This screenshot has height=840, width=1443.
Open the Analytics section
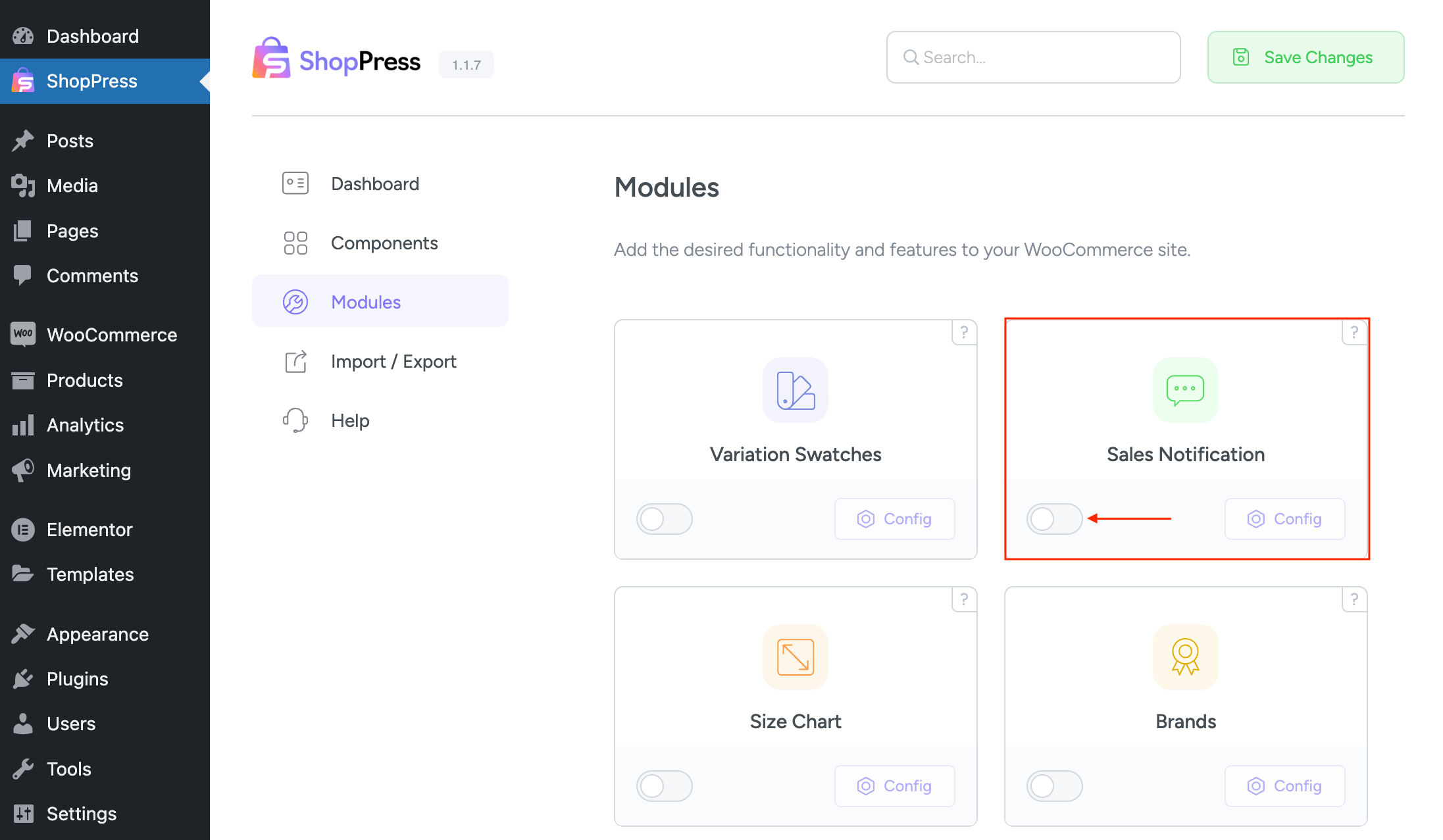(x=85, y=424)
